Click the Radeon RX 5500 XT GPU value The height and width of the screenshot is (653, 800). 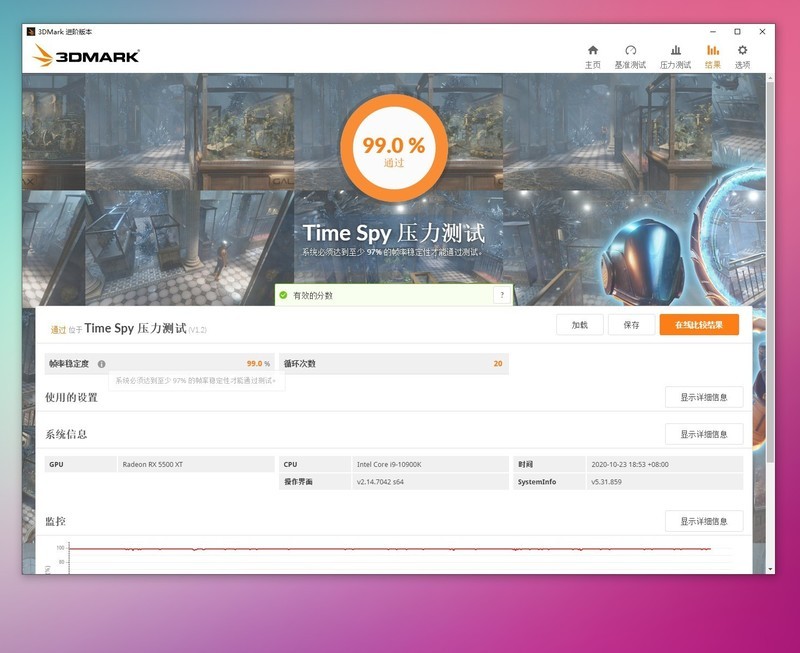coord(153,464)
